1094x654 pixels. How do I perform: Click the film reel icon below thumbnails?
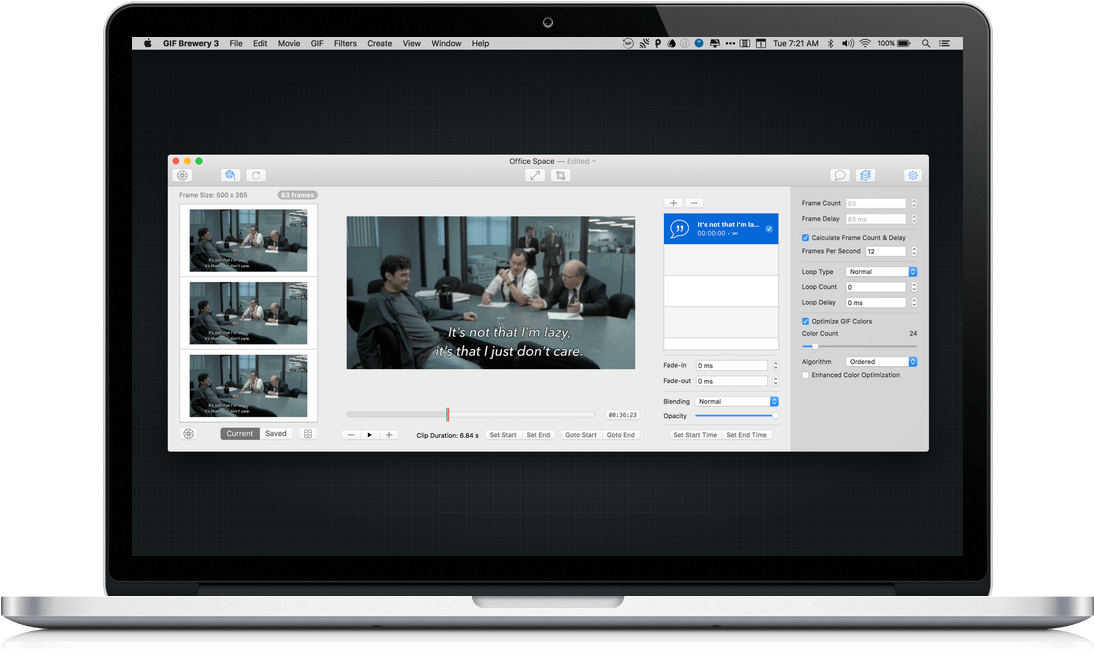(188, 434)
